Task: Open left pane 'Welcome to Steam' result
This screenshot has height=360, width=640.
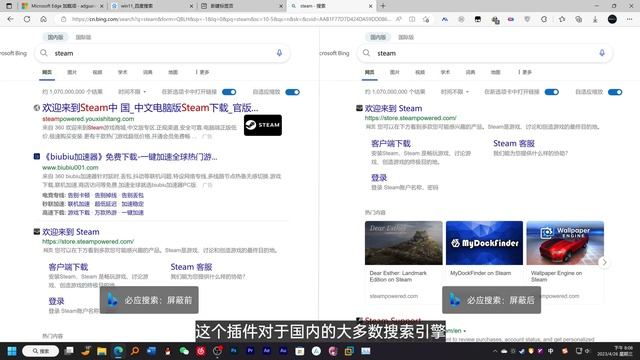Action: [71, 232]
